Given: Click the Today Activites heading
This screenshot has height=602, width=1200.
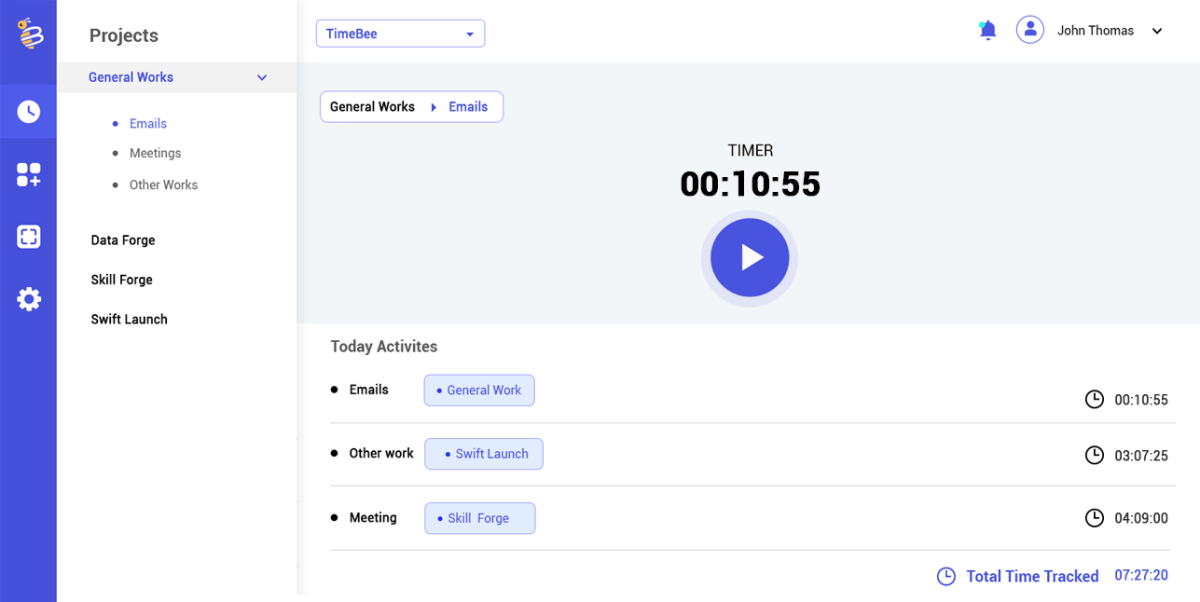Looking at the screenshot, I should click(384, 347).
